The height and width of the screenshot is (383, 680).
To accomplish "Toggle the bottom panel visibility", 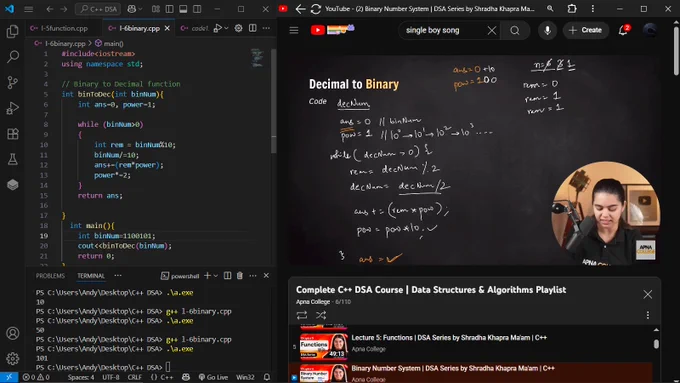I will tap(183, 9).
